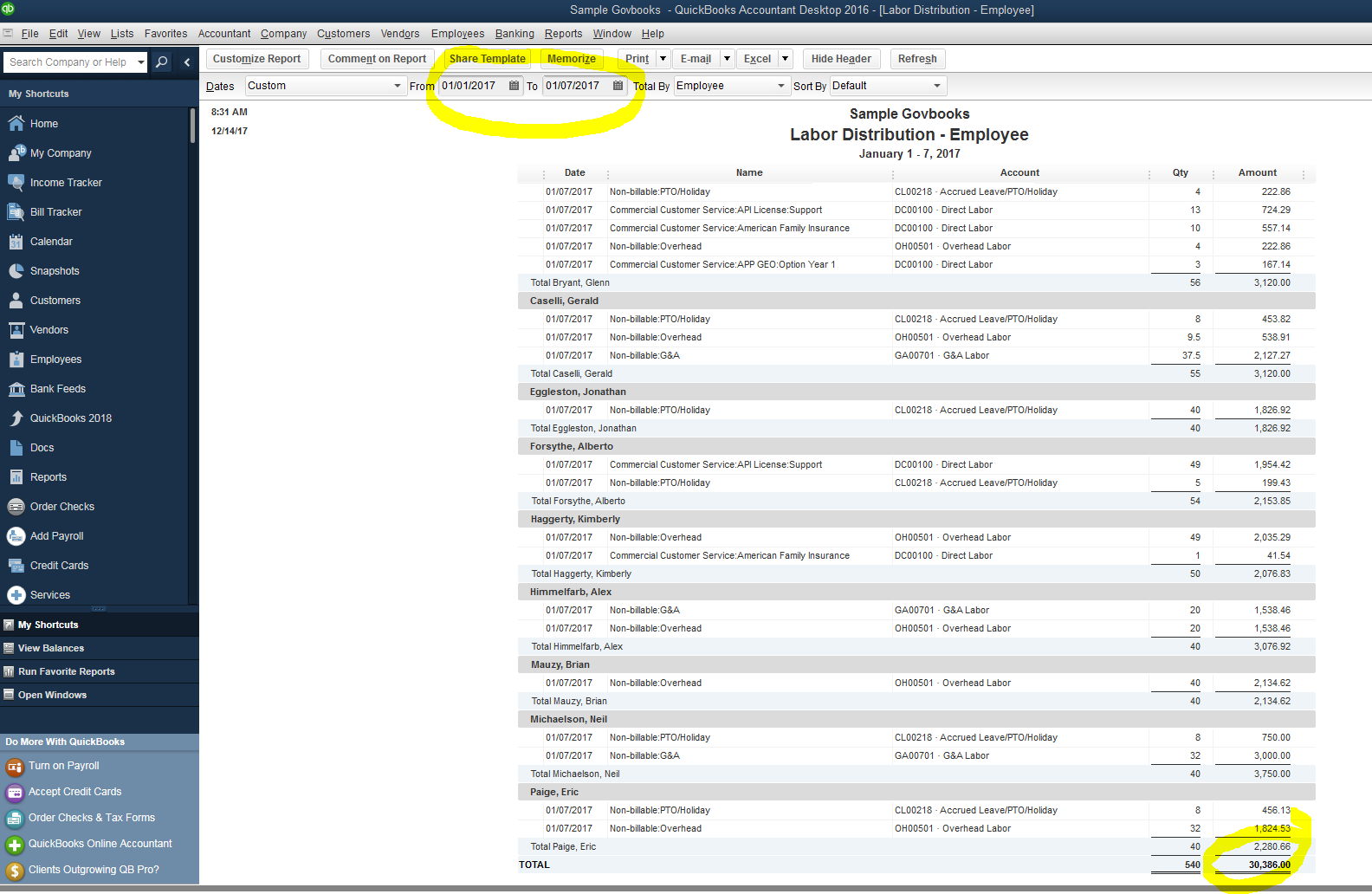Click the QuickBooks 2018 upgrade shortcut
This screenshot has height=894, width=1372.
coord(70,418)
